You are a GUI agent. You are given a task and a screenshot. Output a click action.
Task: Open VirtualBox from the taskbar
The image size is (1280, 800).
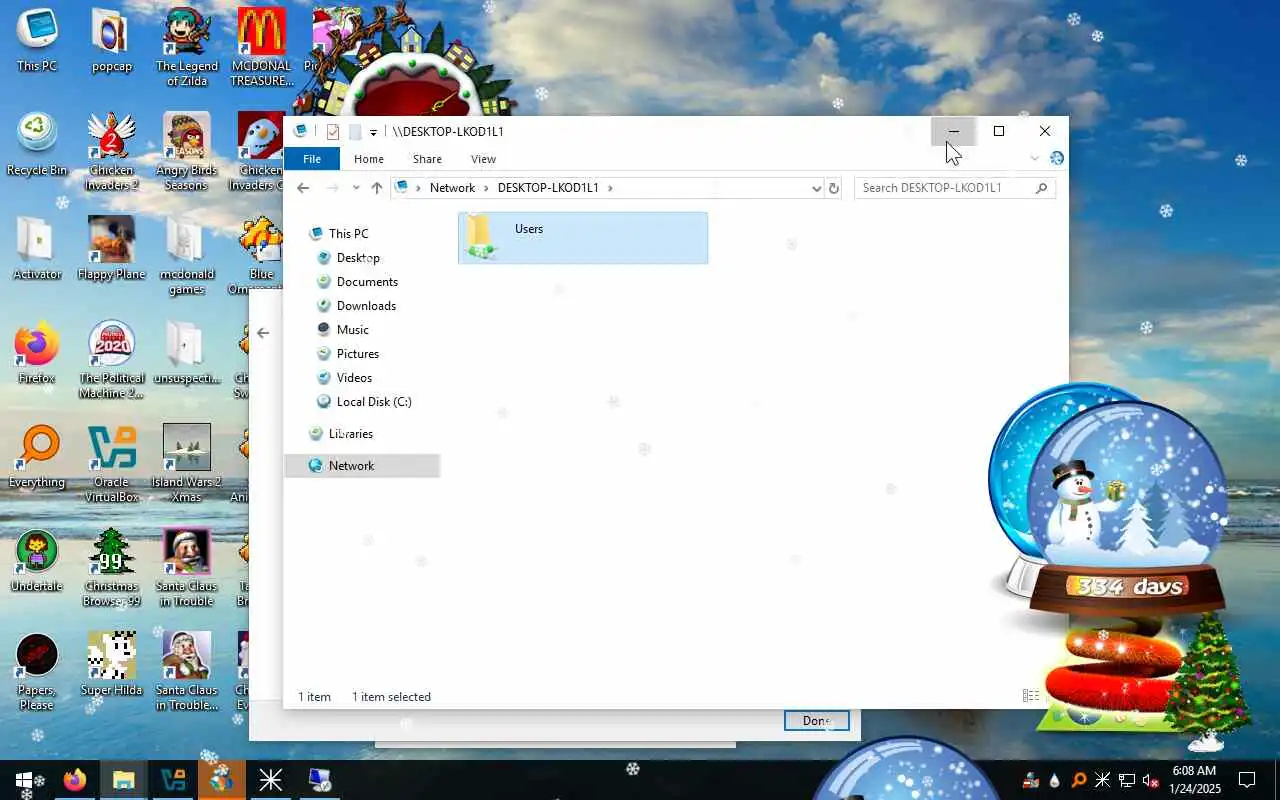172,780
